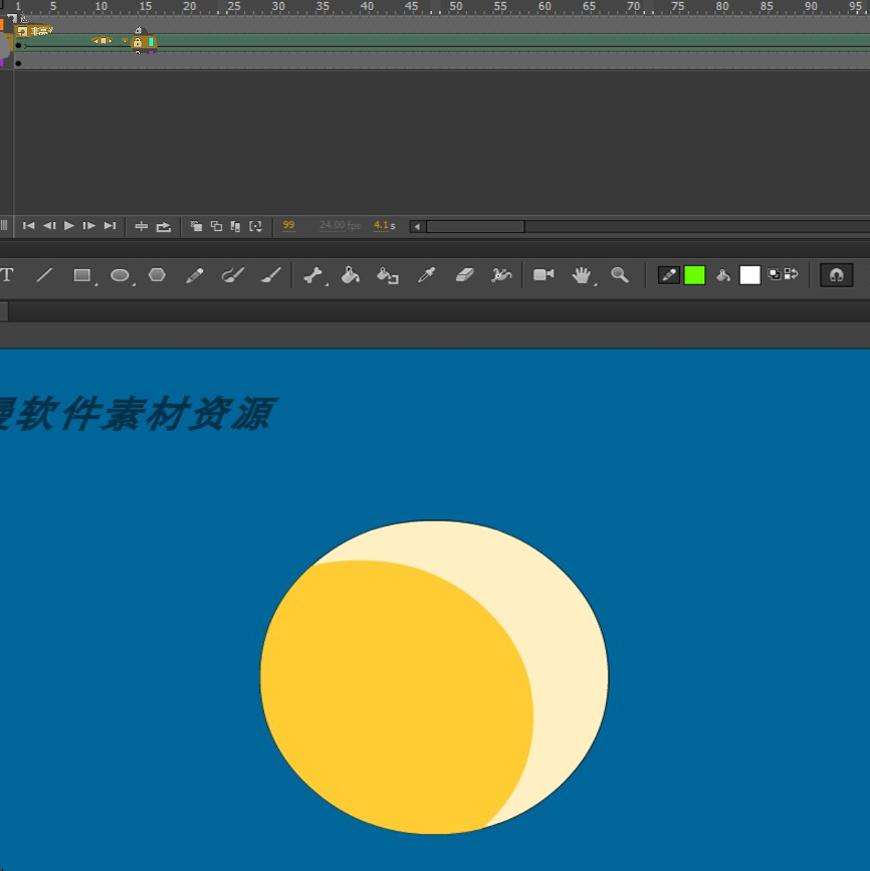
Task: Go to the first frame
Action: click(x=28, y=226)
